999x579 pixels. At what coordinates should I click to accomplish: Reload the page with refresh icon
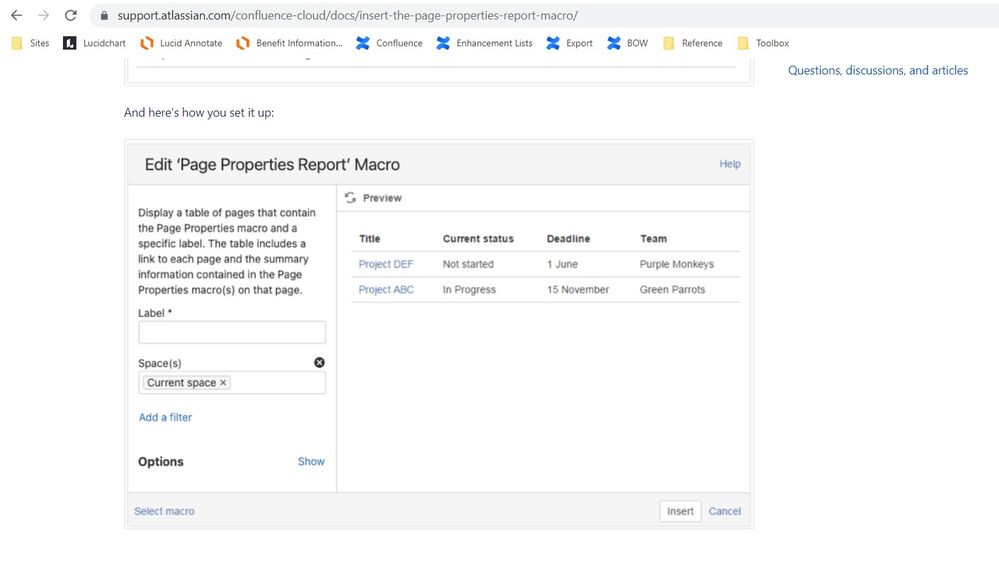71,15
